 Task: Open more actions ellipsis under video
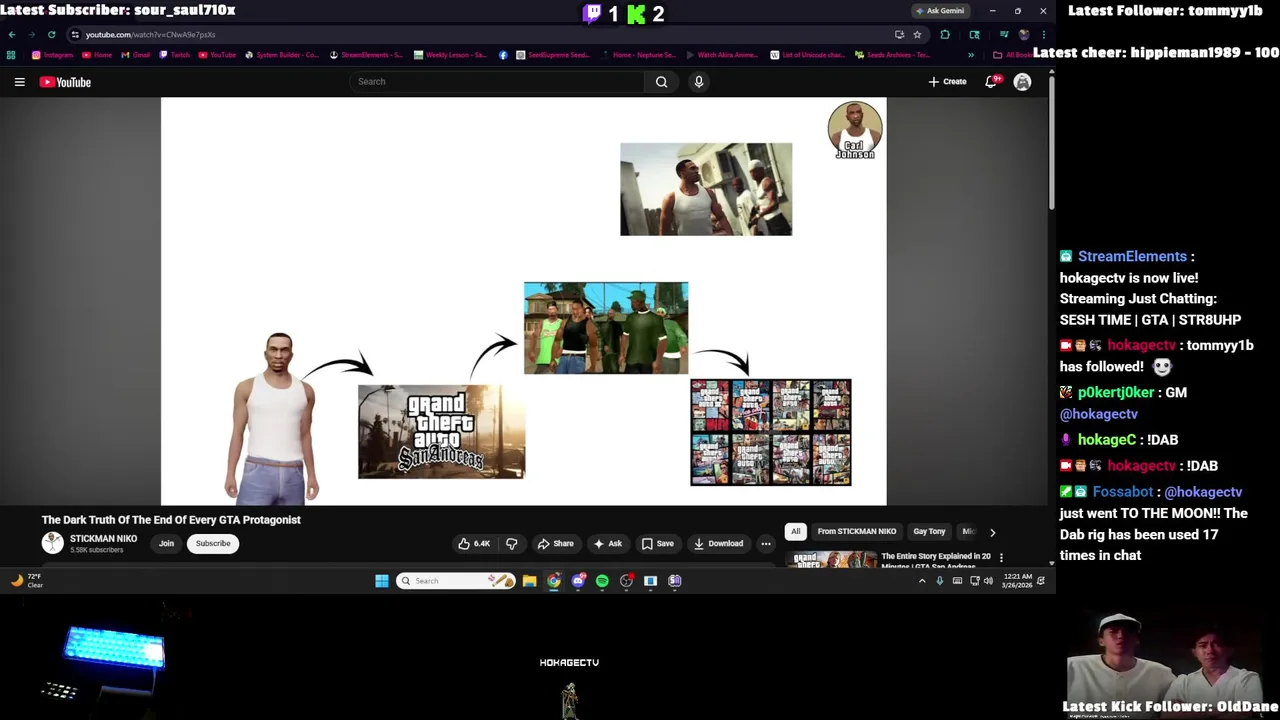(x=766, y=544)
